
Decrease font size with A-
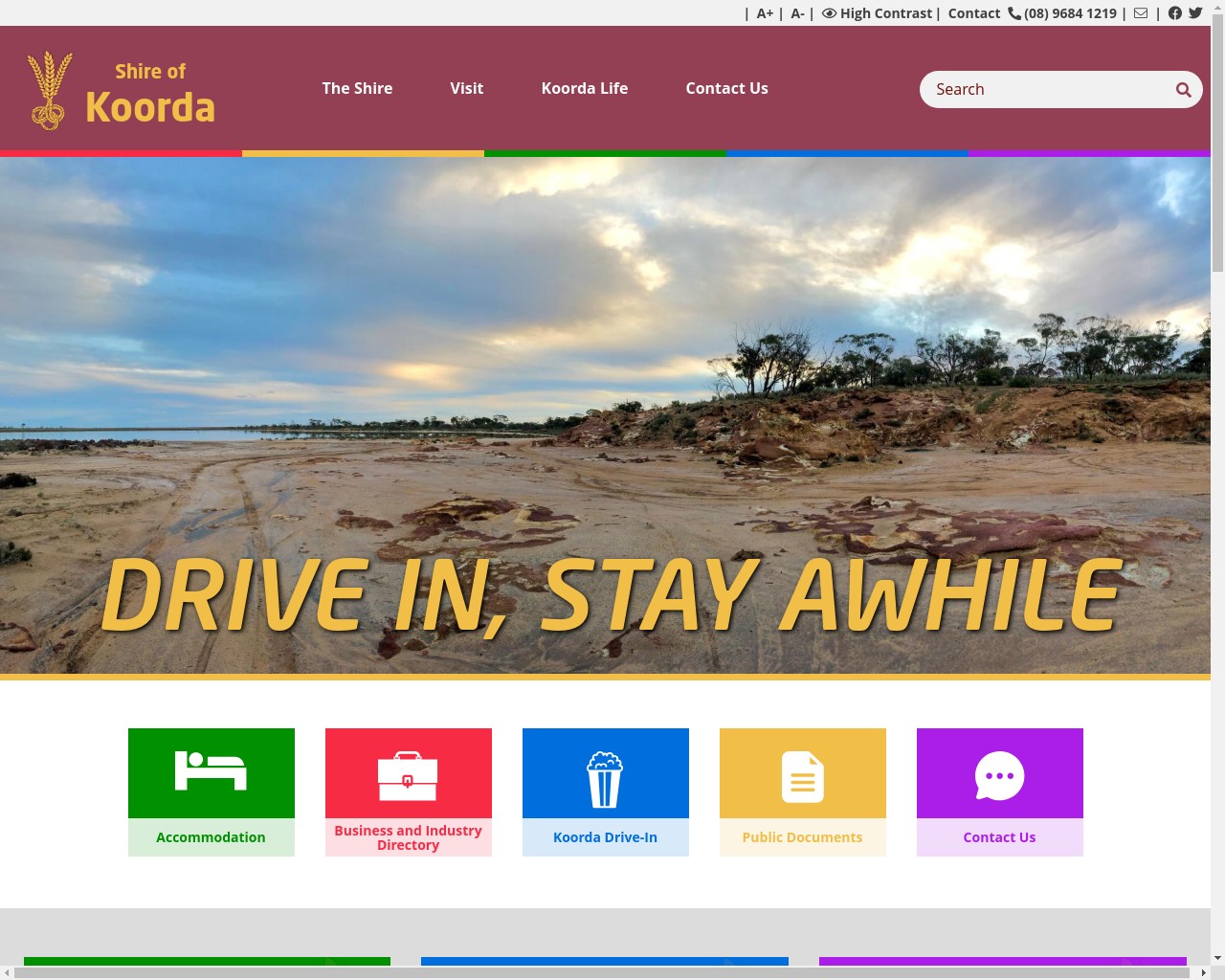797,13
